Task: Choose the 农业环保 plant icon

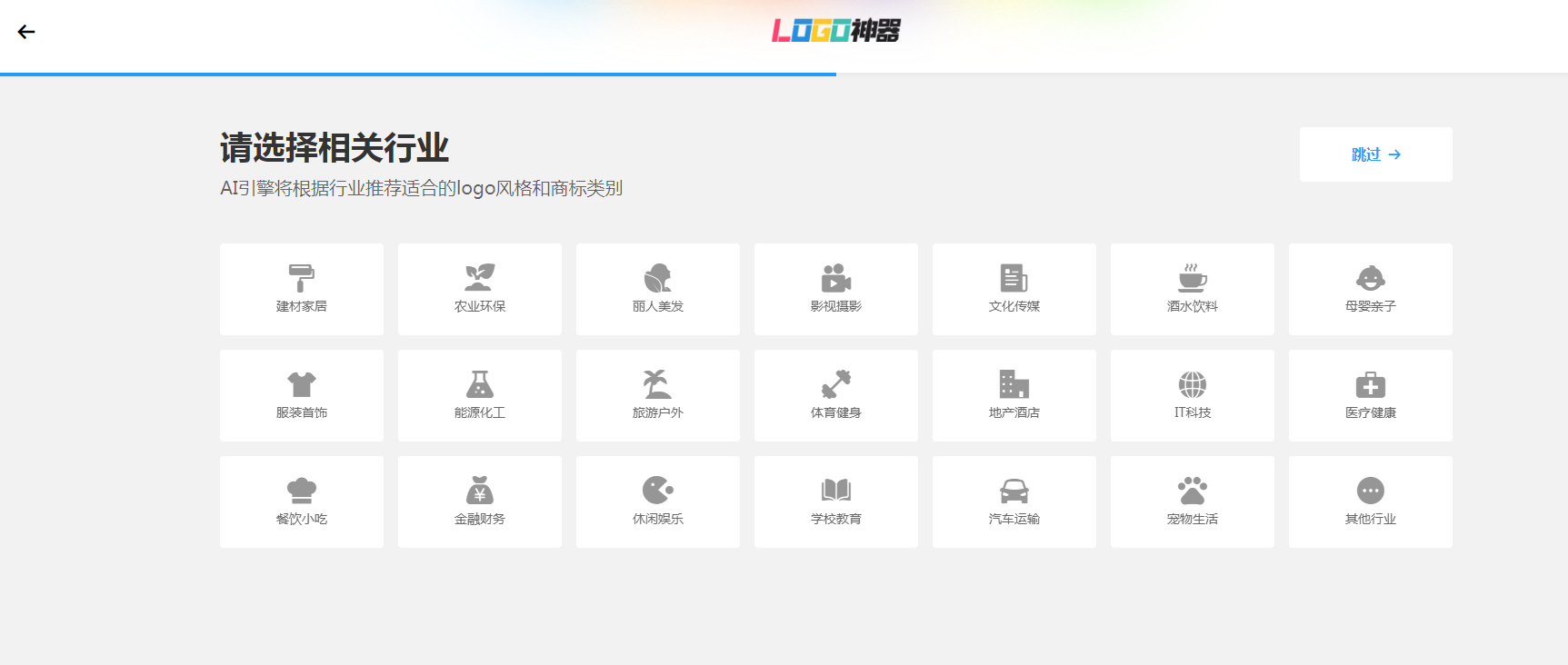Action: [479, 278]
